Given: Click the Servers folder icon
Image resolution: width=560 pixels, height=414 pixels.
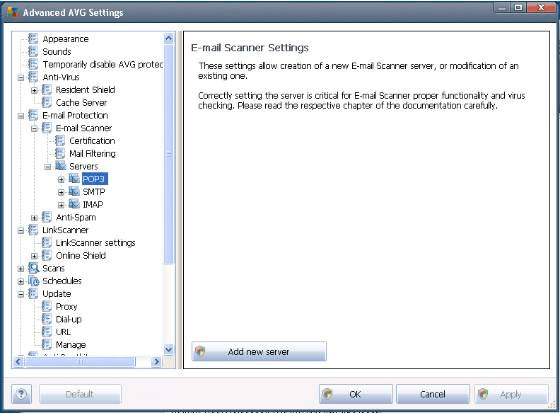Looking at the screenshot, I should (61, 166).
